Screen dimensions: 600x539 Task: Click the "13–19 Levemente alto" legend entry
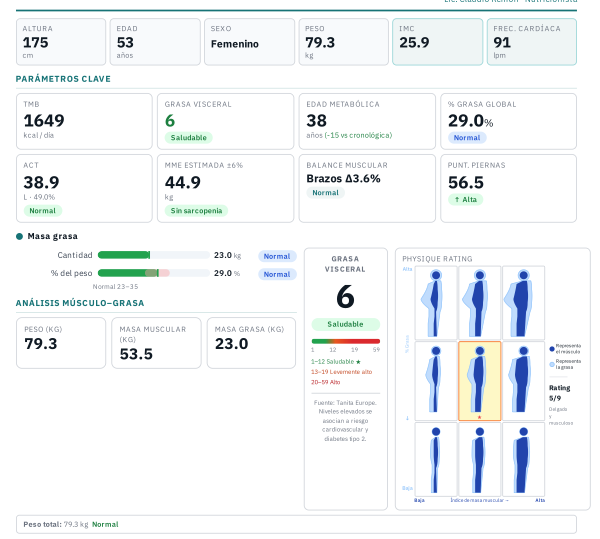click(341, 372)
